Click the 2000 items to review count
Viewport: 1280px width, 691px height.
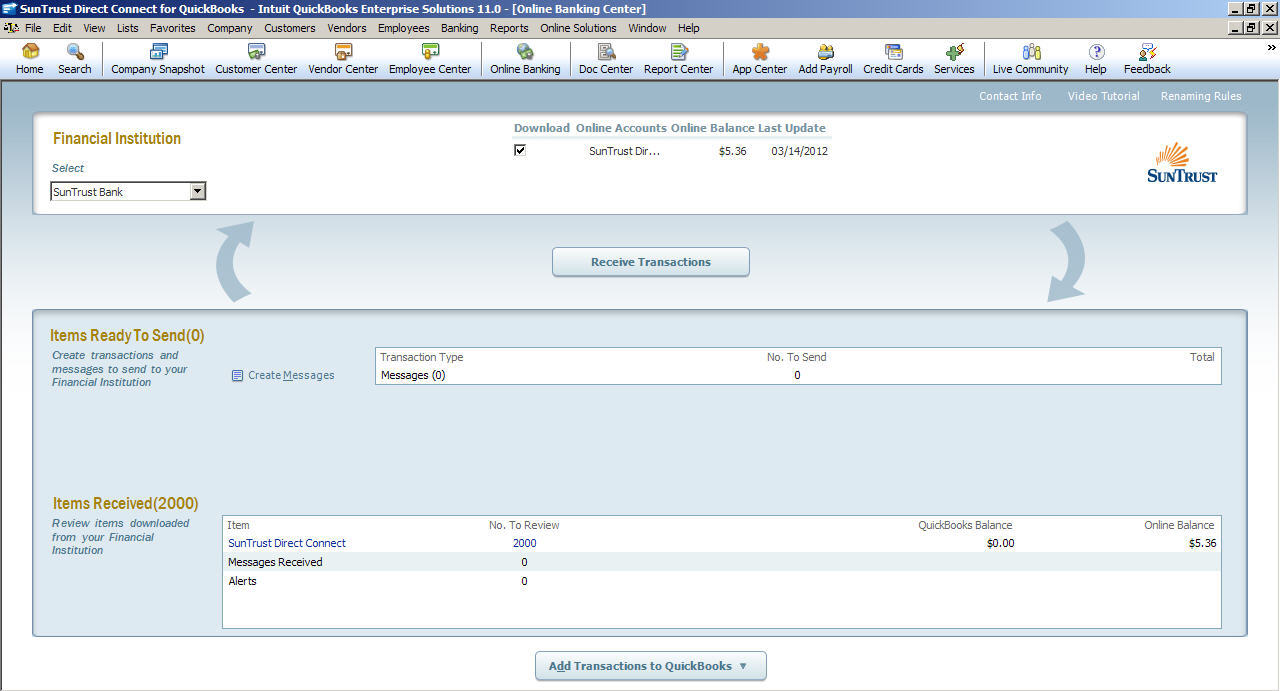tap(524, 543)
